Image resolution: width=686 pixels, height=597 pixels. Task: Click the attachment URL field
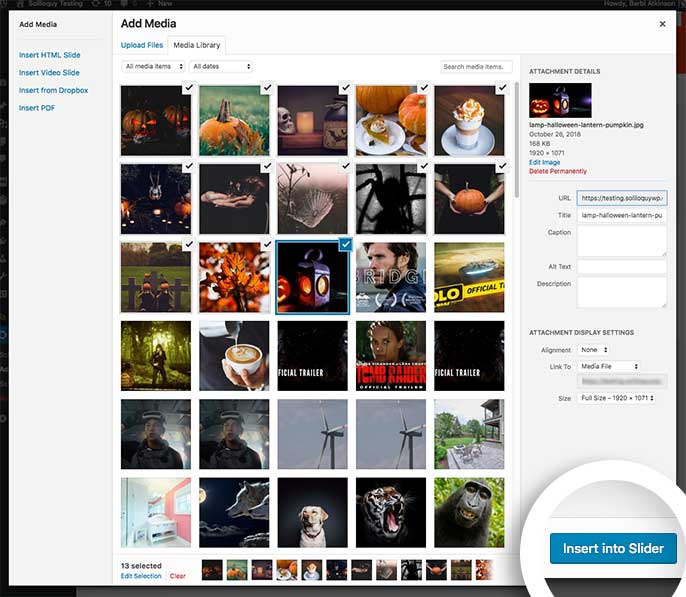click(622, 198)
